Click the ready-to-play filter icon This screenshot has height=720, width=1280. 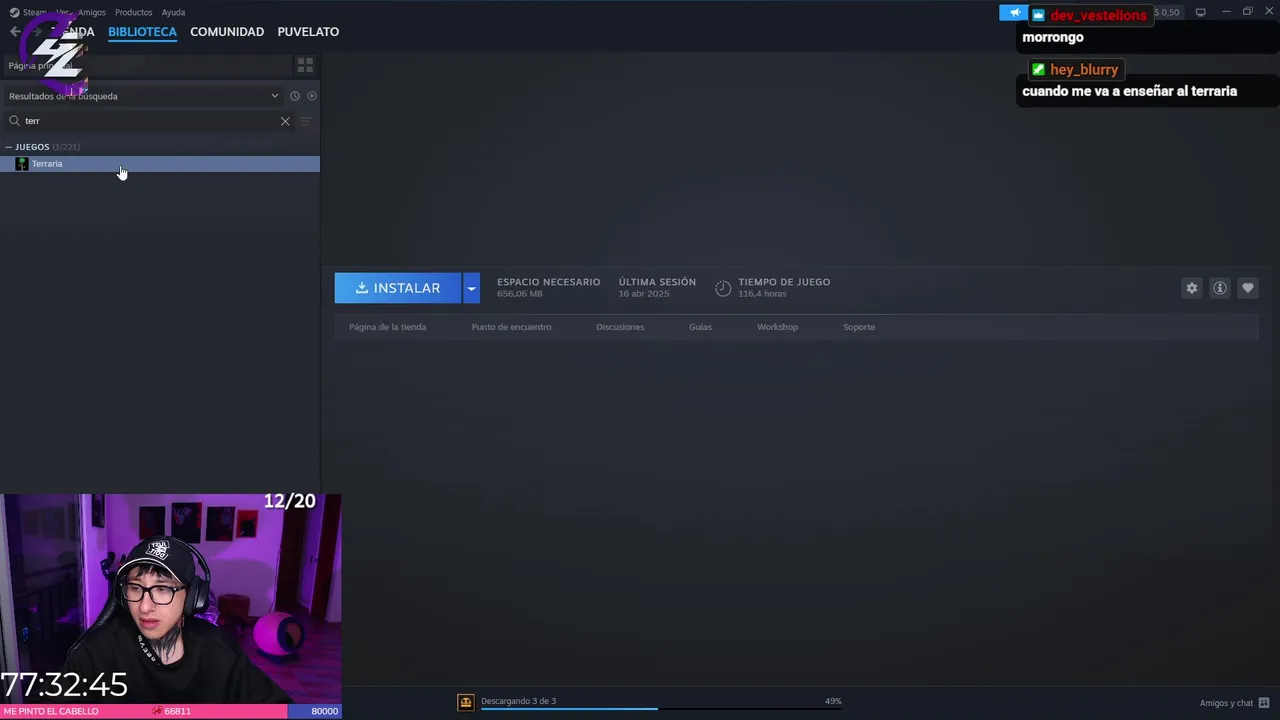312,96
